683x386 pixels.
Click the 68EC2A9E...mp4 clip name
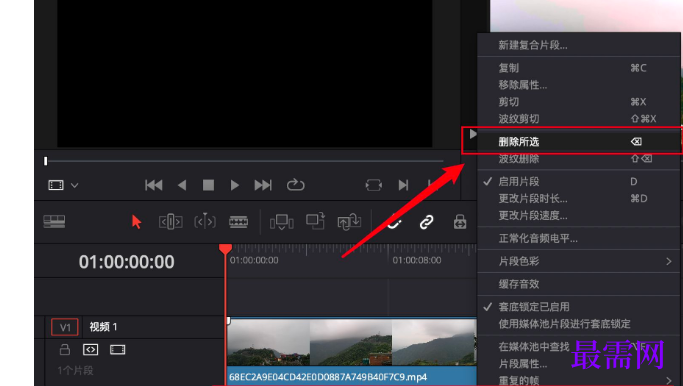328,377
